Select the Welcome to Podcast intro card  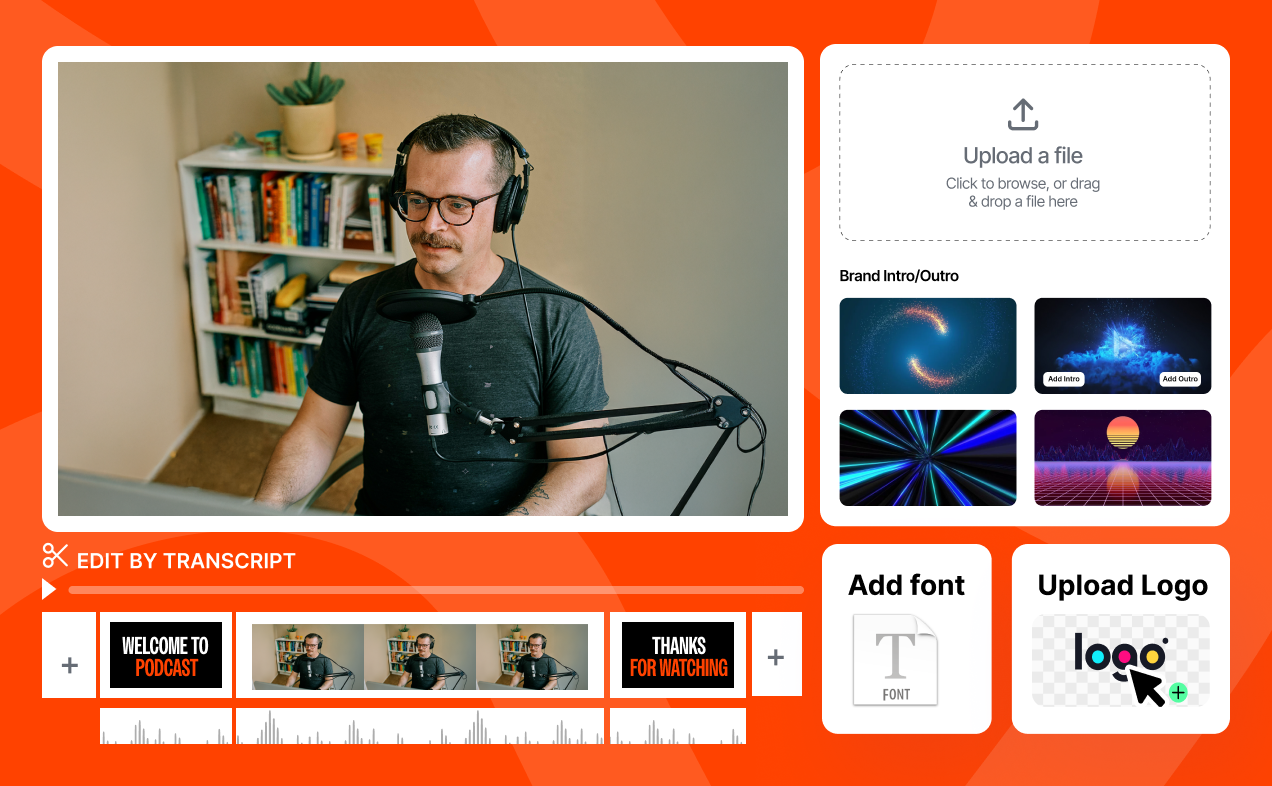166,655
